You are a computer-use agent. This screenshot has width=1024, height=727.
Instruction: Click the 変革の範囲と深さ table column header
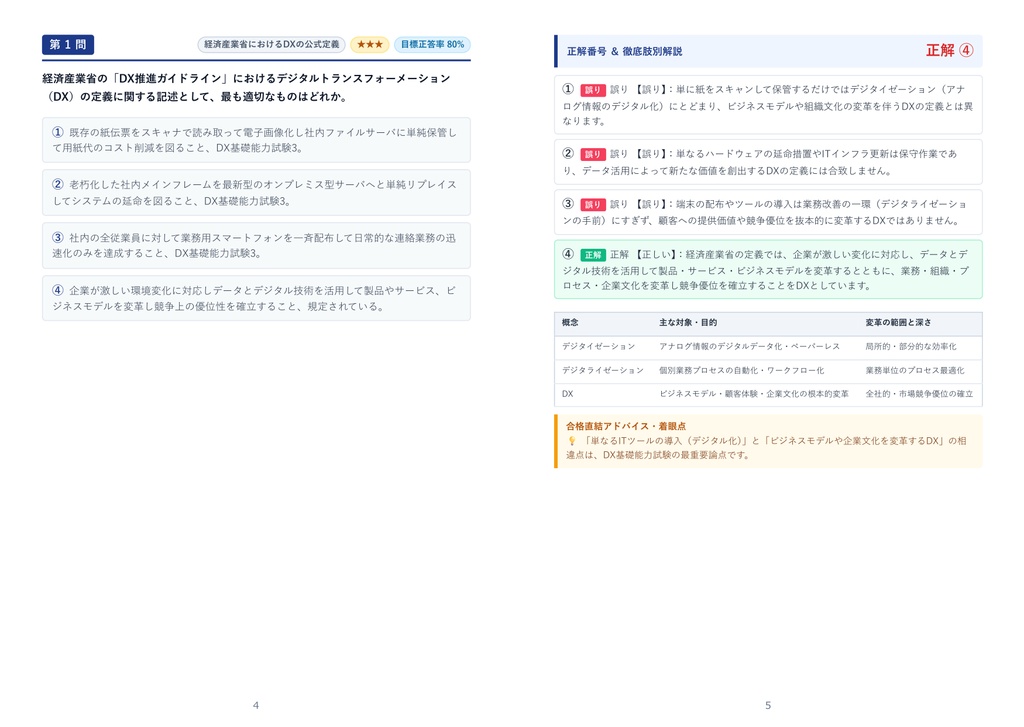[x=898, y=323]
